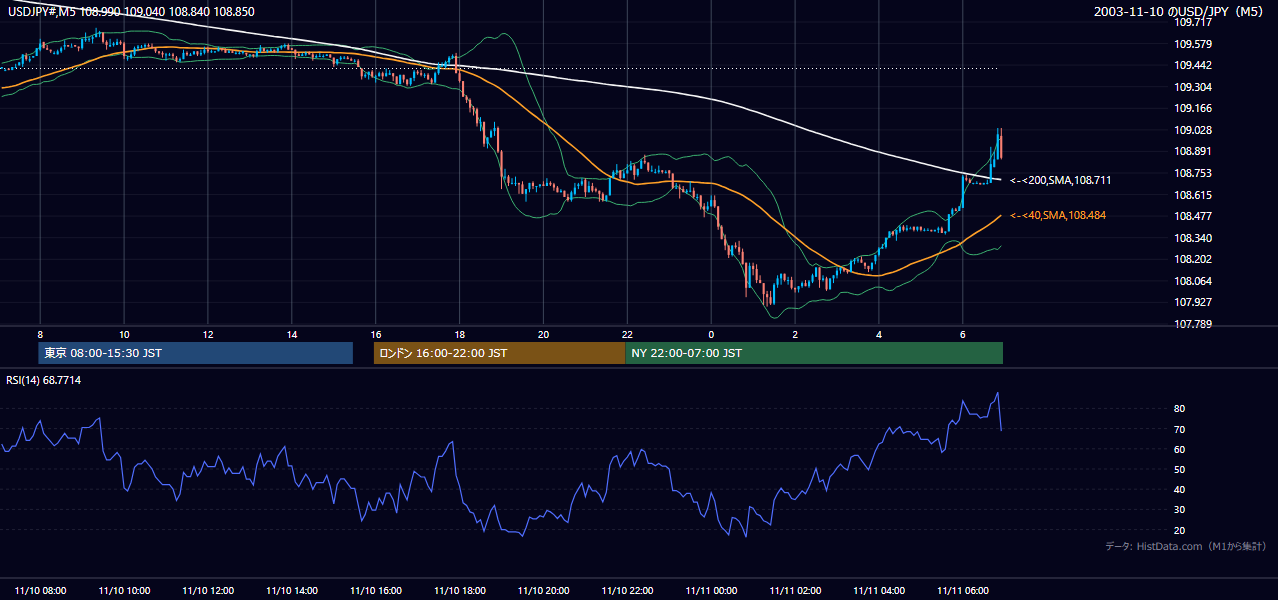1278x600 pixels.
Task: Click hour label 14 under the price chart
Action: pyautogui.click(x=292, y=334)
